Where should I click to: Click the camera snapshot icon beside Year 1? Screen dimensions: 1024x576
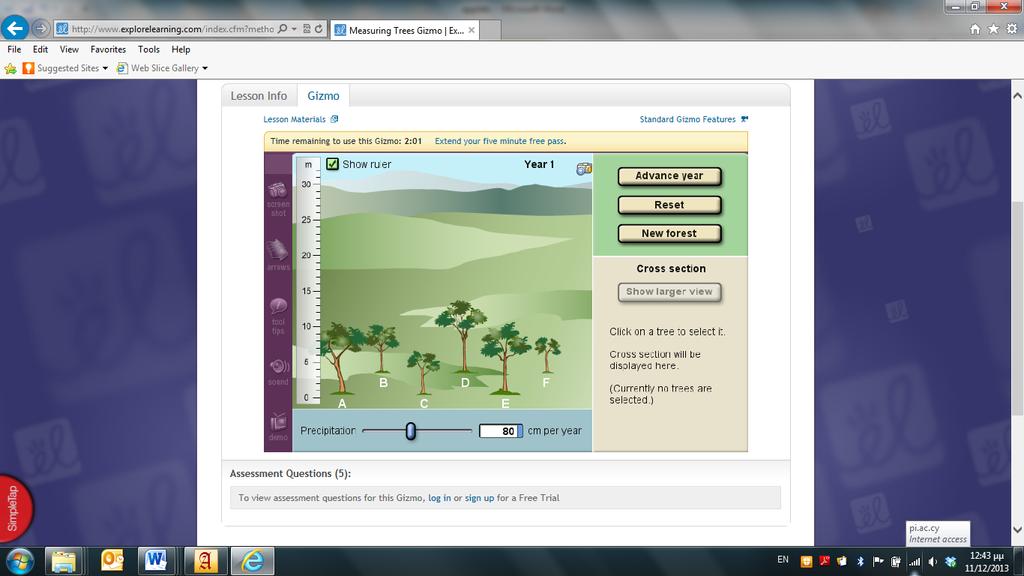point(584,168)
